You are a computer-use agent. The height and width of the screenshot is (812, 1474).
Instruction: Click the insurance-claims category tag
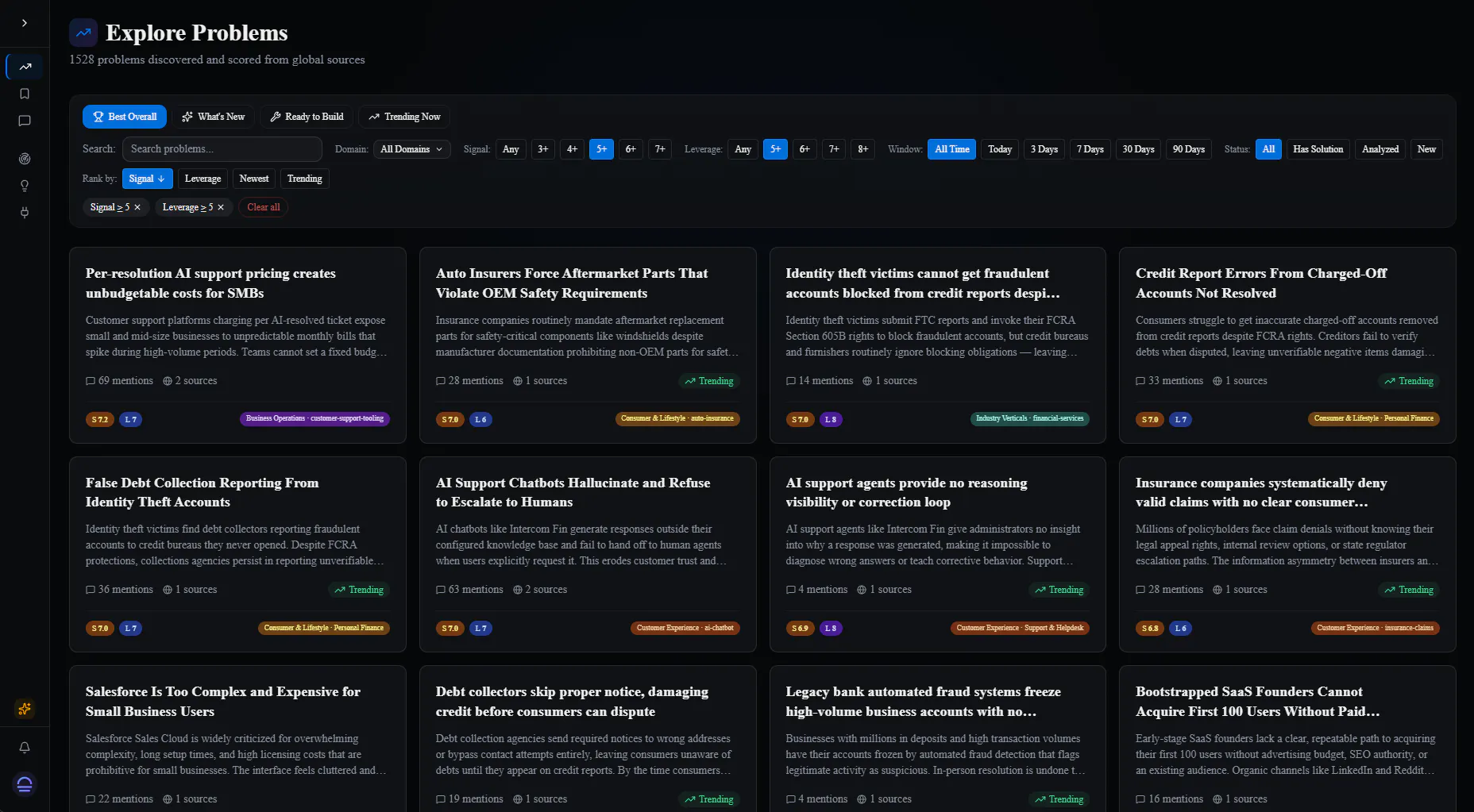pyautogui.click(x=1376, y=628)
